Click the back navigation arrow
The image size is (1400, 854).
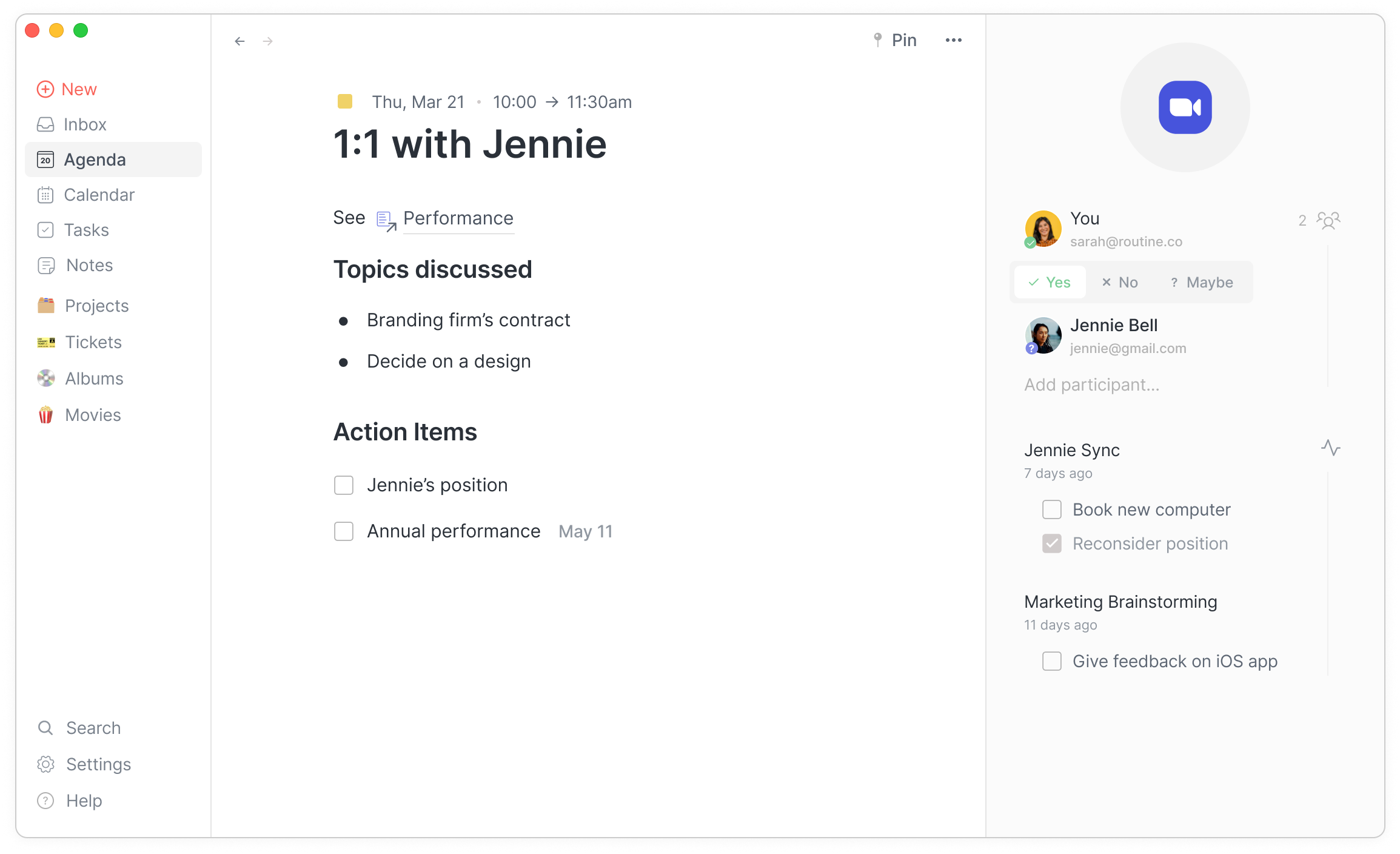pos(239,41)
